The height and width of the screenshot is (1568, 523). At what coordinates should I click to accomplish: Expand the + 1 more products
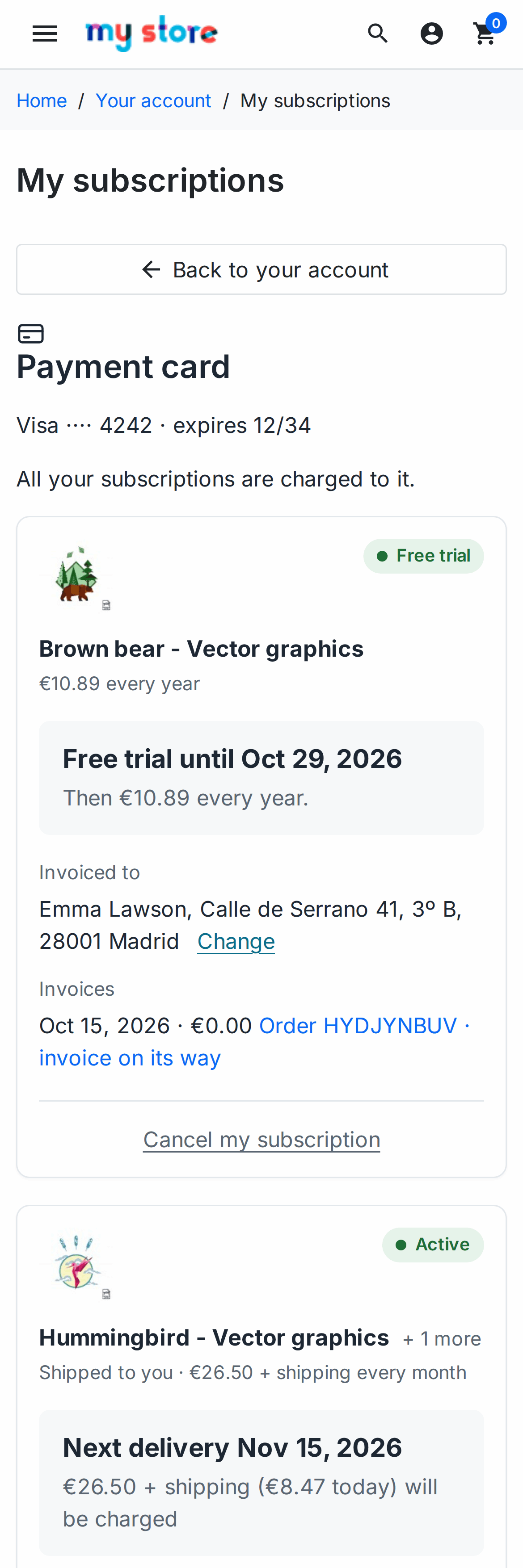point(442,1338)
